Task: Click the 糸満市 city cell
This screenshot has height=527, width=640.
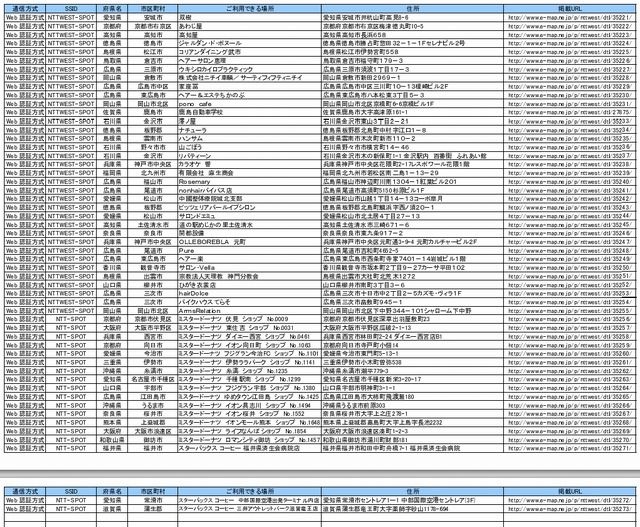Action: coord(153,371)
